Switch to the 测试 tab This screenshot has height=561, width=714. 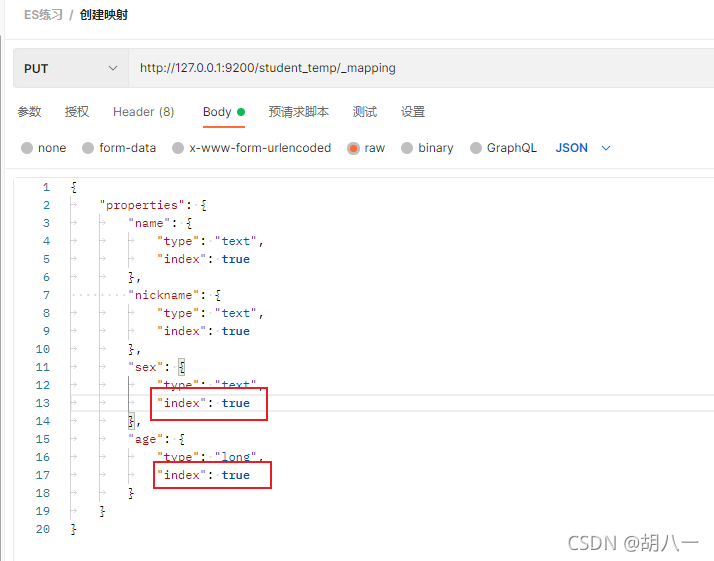(x=365, y=112)
